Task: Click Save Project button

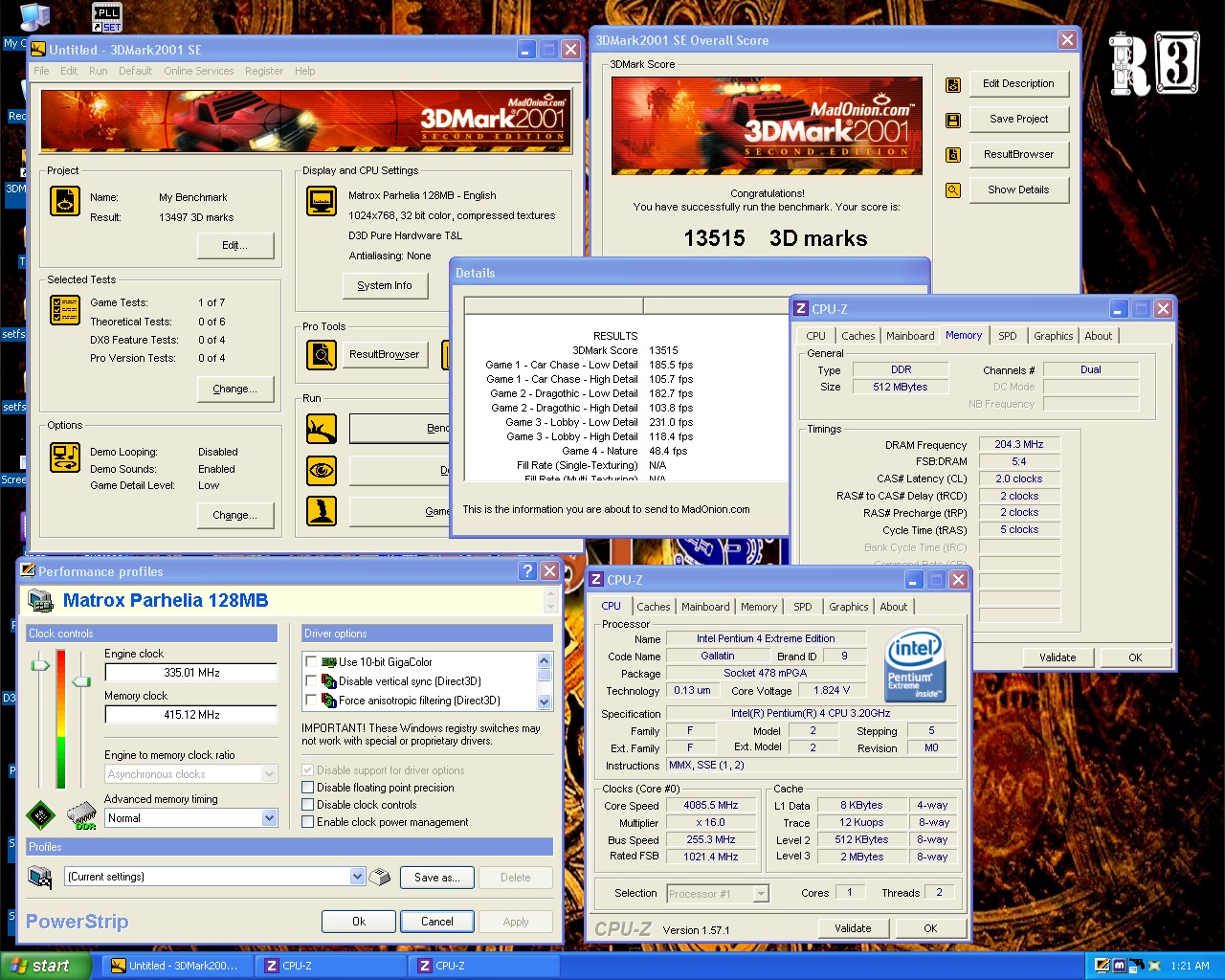Action: pyautogui.click(x=1018, y=120)
